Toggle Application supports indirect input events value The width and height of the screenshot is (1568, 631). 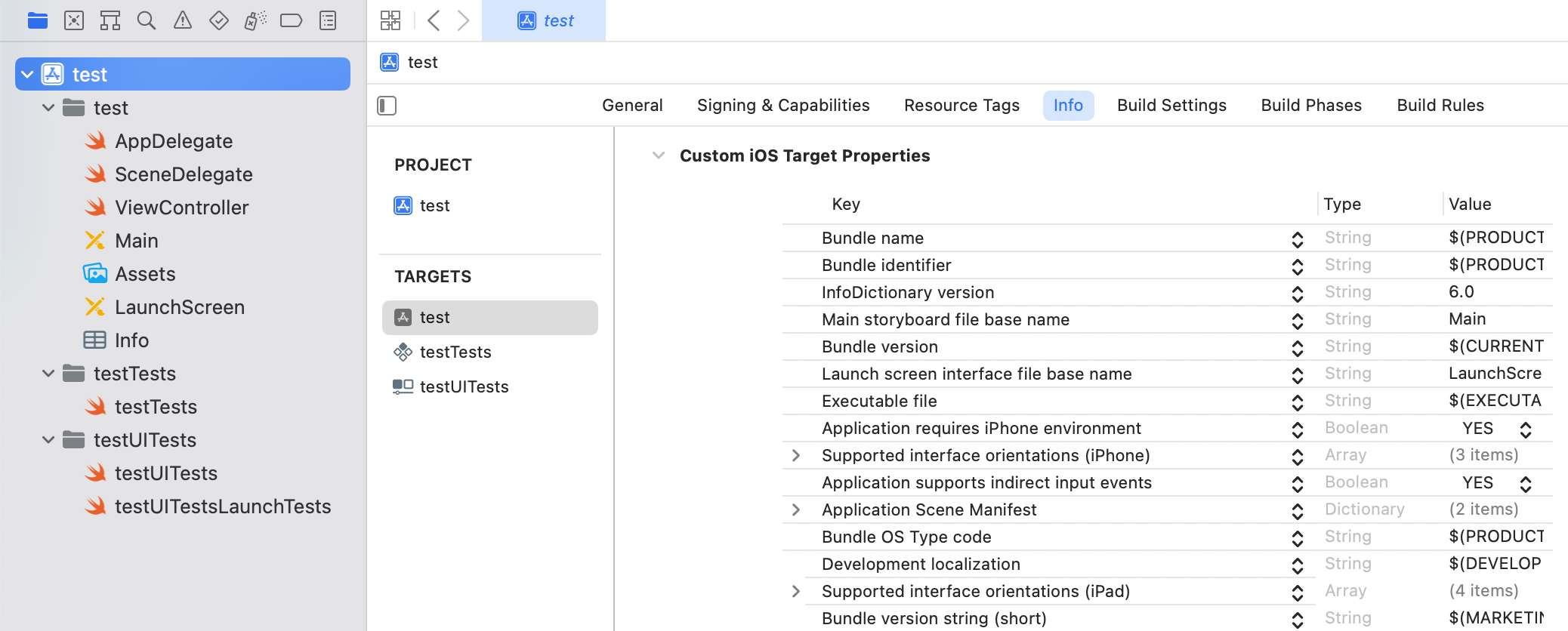click(1525, 484)
